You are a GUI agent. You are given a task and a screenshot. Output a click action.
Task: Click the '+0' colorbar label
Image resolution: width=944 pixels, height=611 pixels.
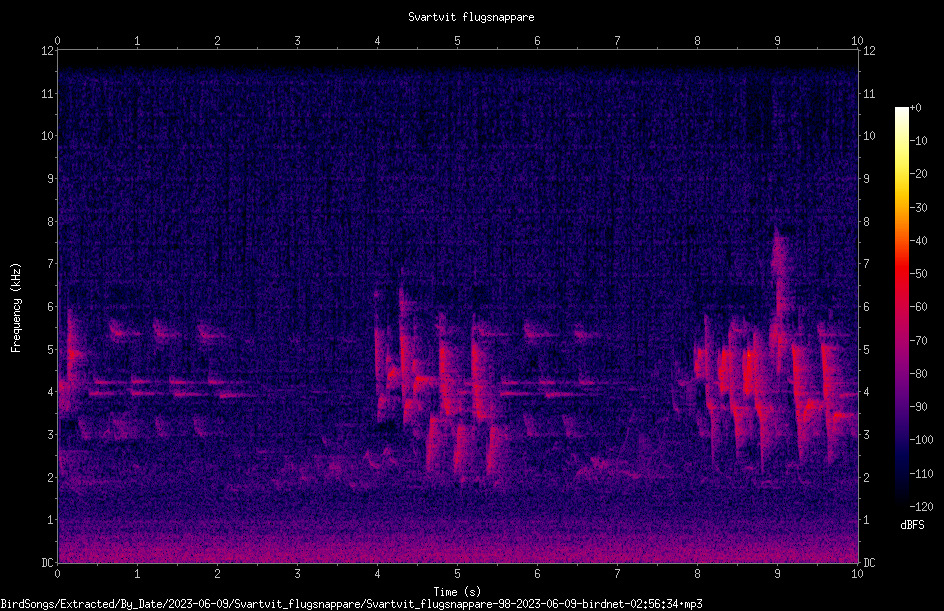915,108
